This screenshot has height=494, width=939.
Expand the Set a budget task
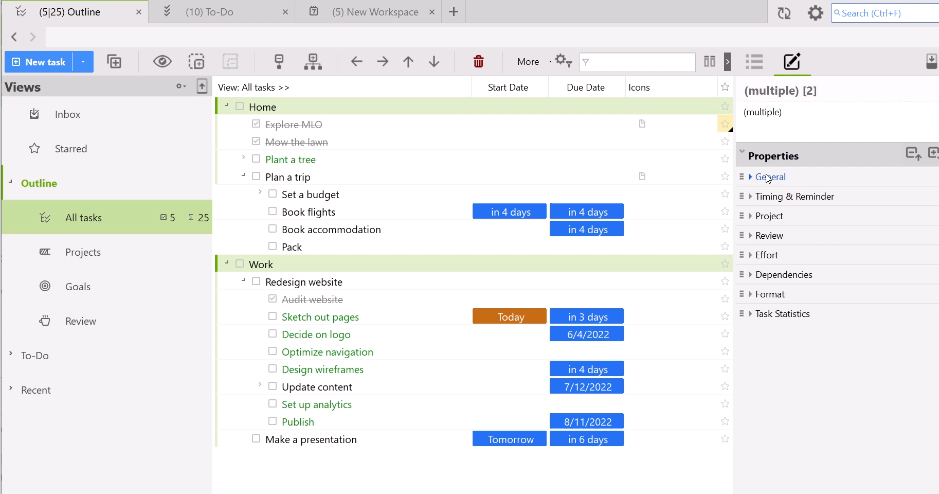[x=260, y=192]
